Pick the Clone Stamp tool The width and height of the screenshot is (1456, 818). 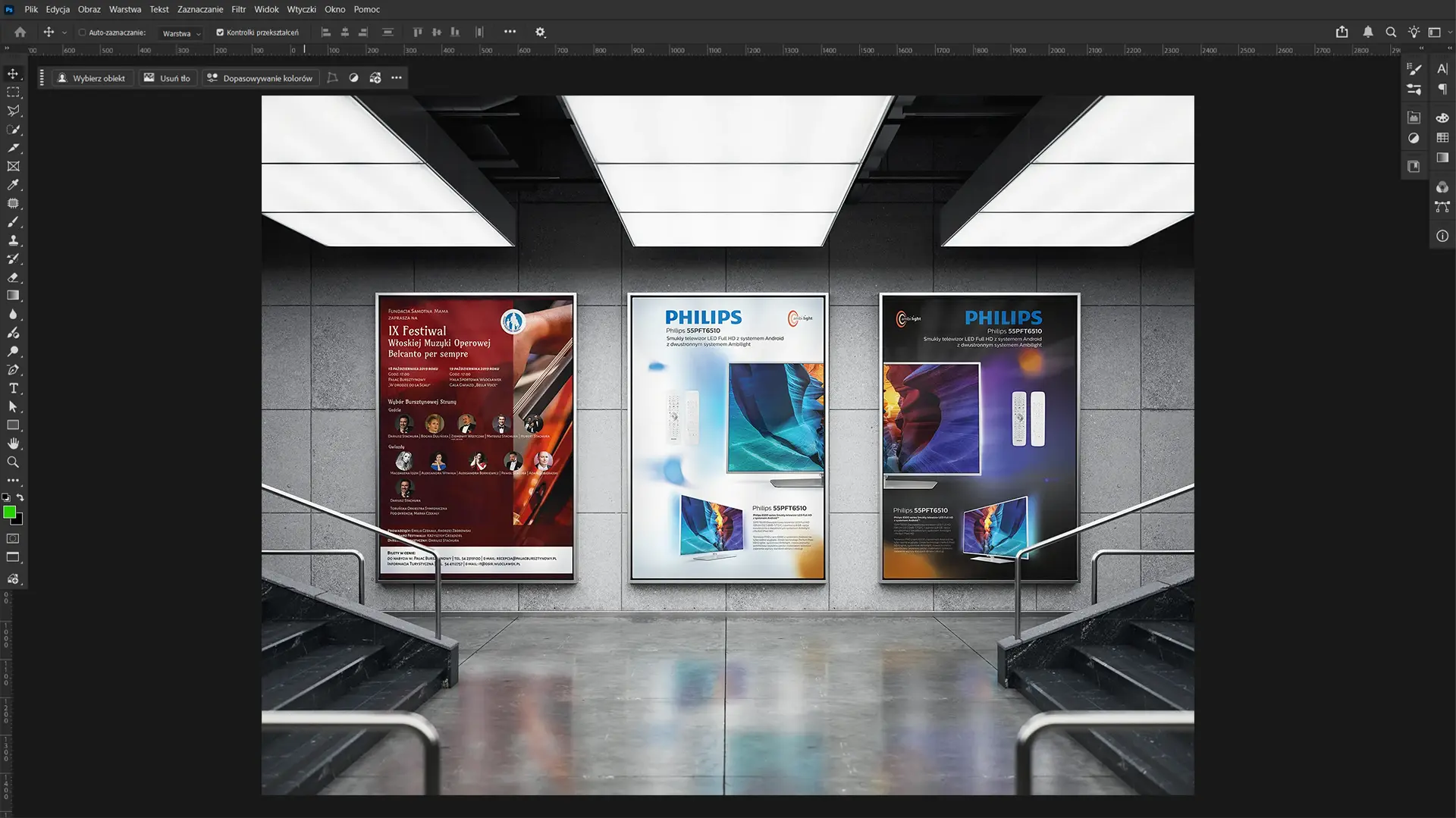click(x=13, y=240)
